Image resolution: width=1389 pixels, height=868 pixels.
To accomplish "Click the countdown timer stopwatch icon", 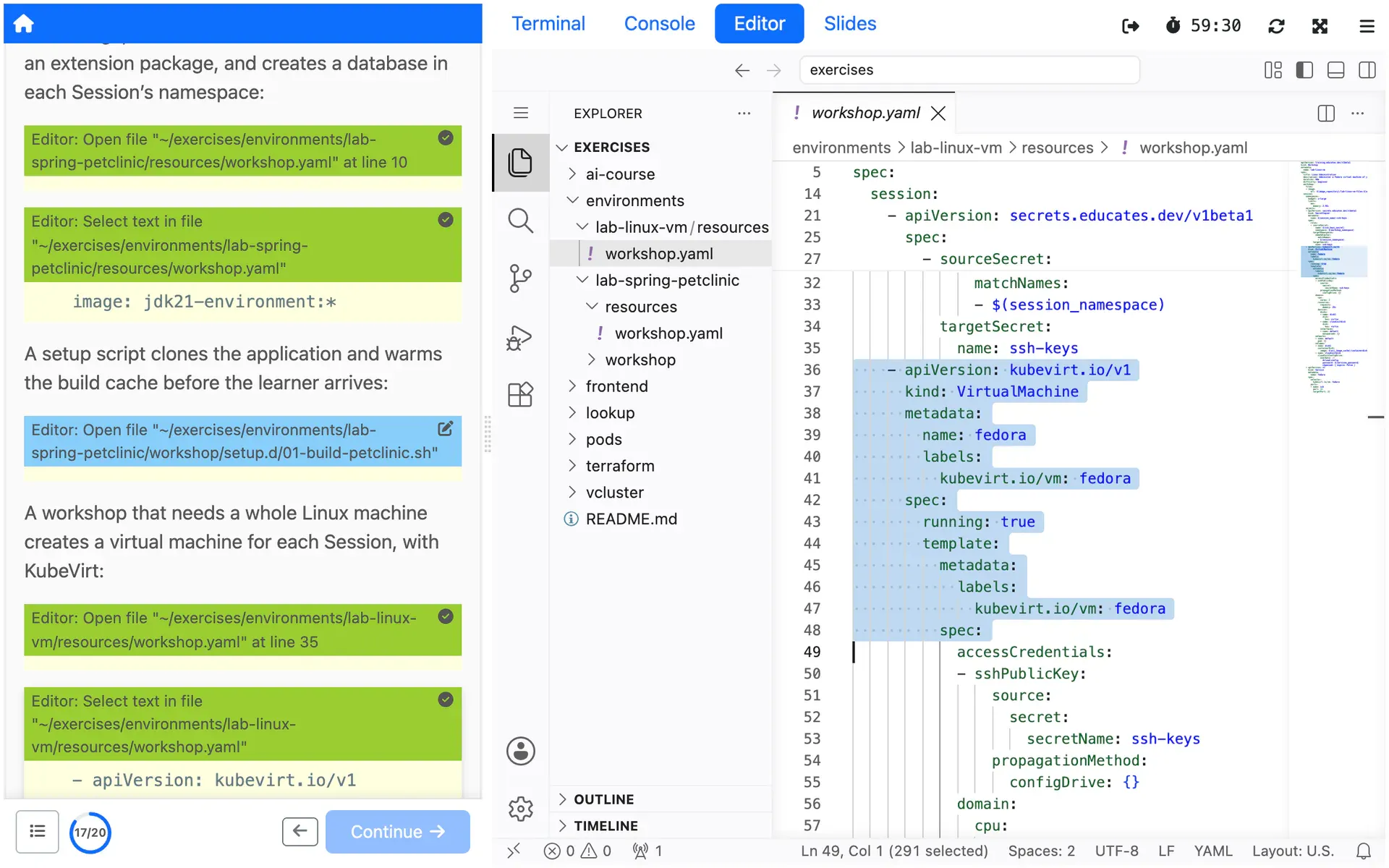I will (x=1173, y=25).
